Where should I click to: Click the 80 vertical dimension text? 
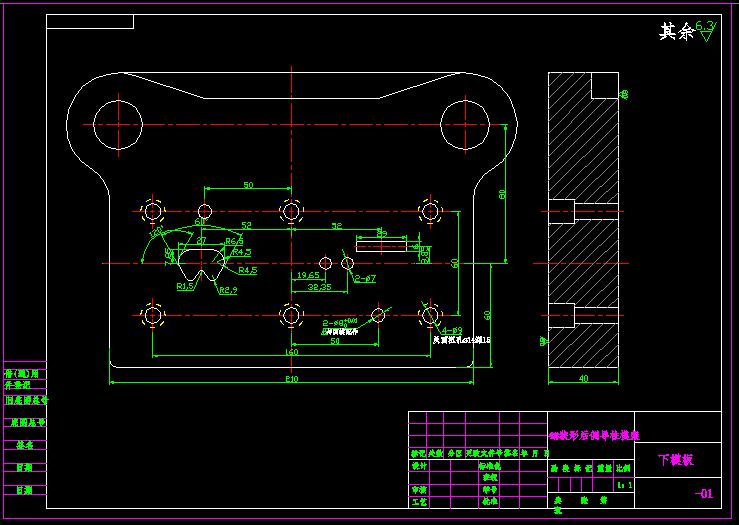point(502,194)
